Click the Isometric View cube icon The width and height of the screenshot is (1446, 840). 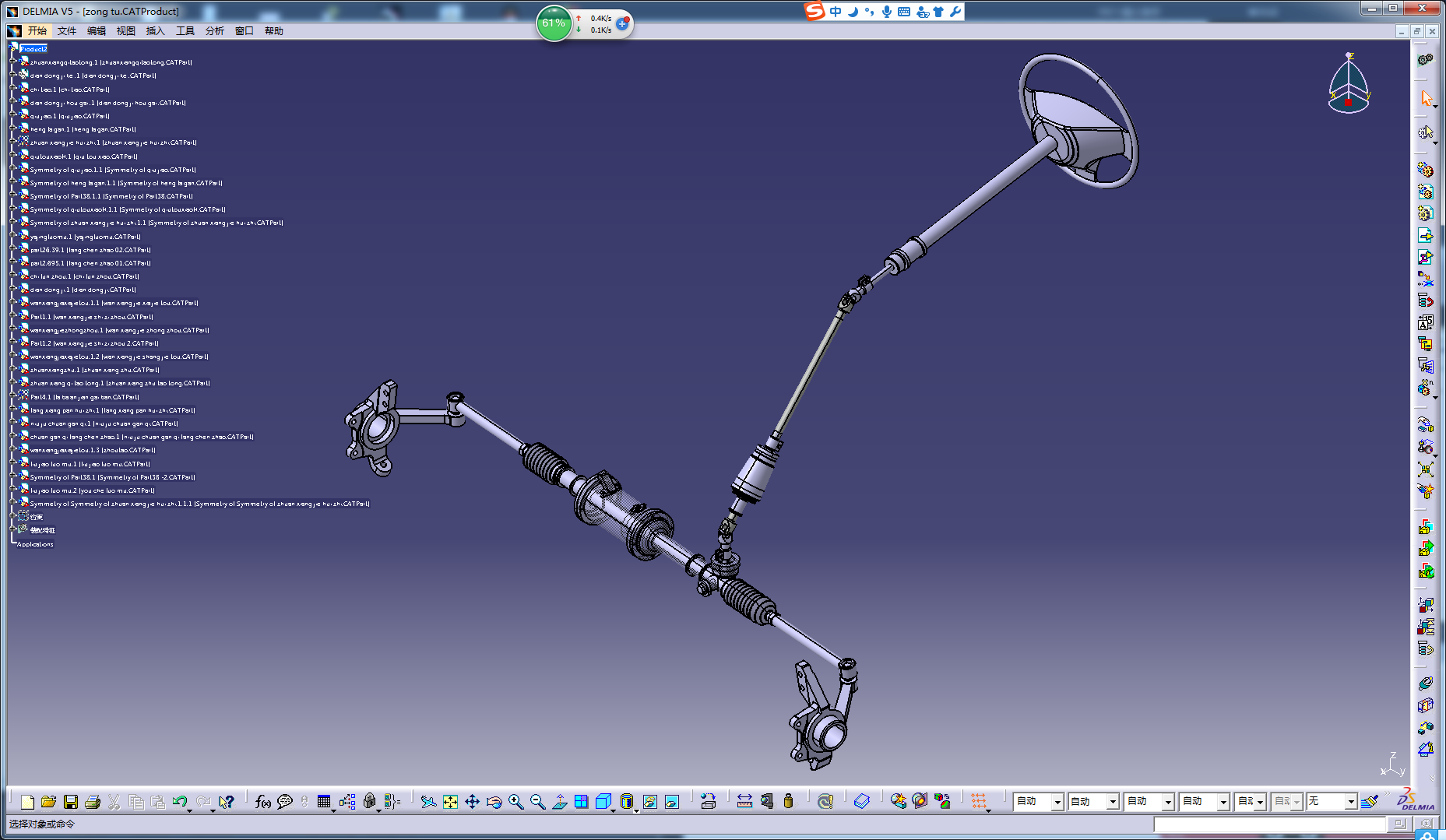click(603, 801)
